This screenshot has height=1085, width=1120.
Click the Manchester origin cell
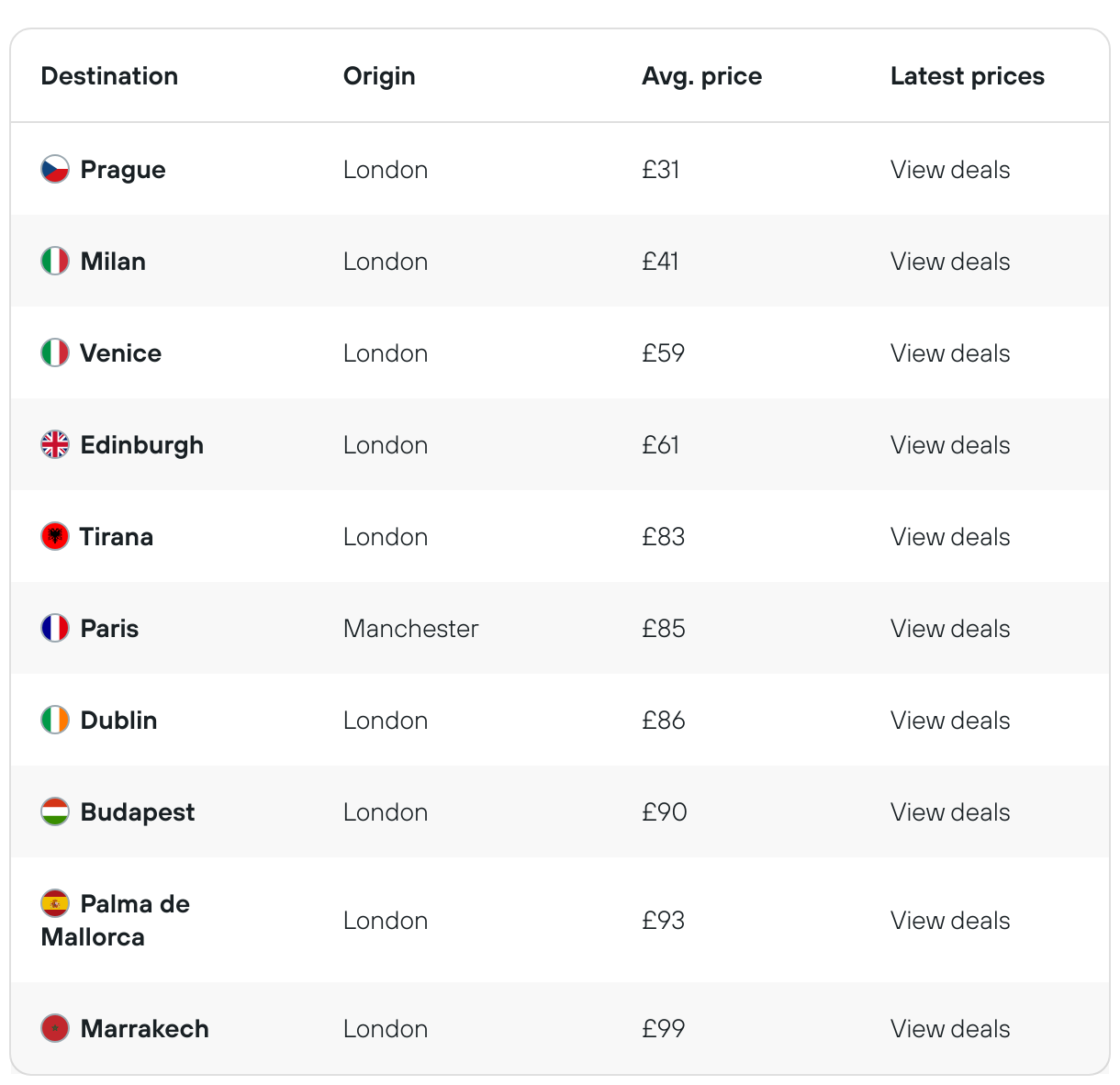pos(411,629)
